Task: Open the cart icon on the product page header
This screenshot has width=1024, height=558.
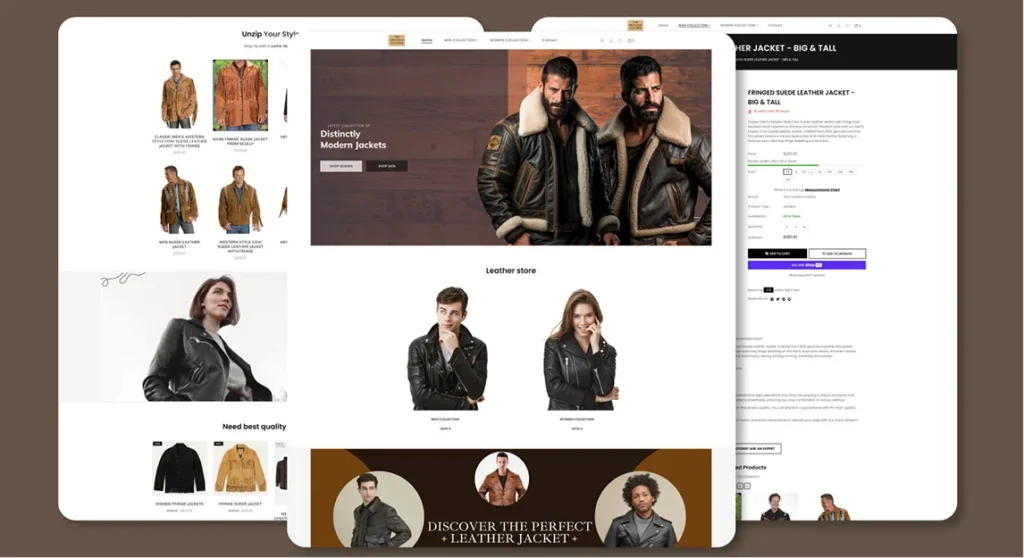Action: [856, 25]
